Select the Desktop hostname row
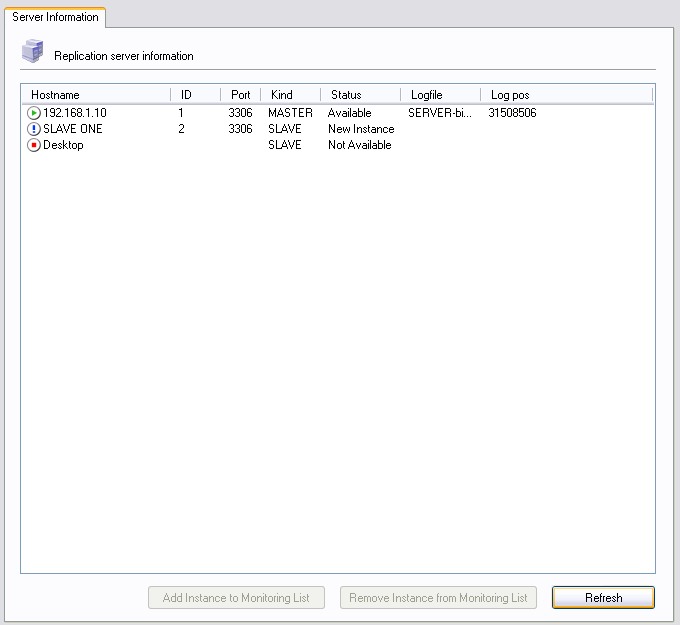The height and width of the screenshot is (625, 680). tap(64, 145)
